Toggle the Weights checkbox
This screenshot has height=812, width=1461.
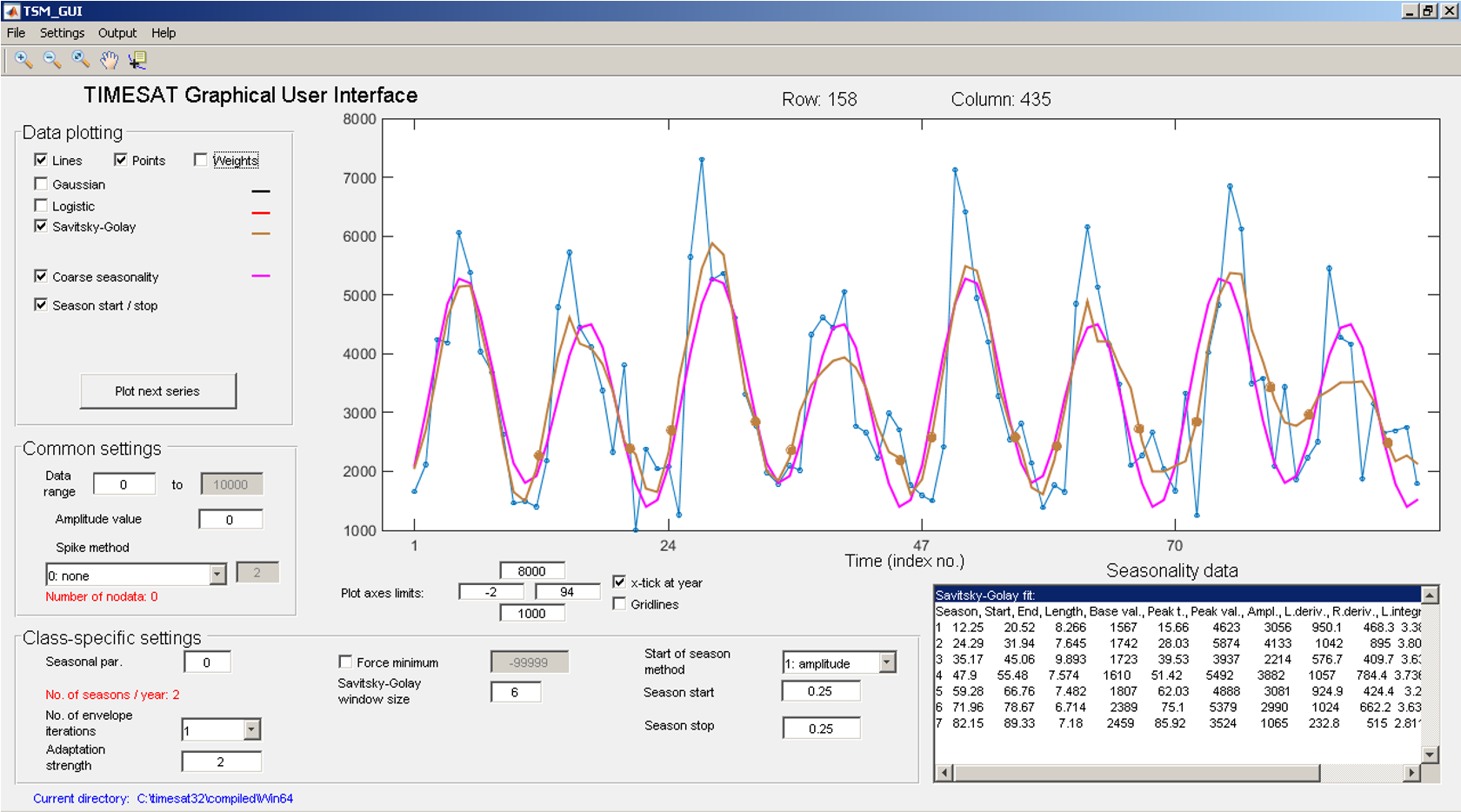coord(201,159)
